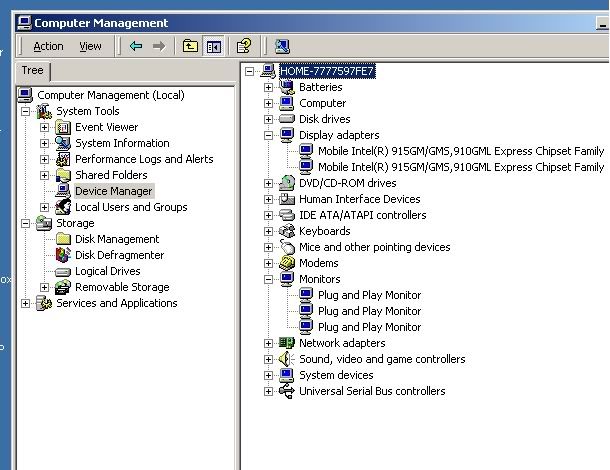Screen dimensions: 610x470
Task: Collapse the Storage node
Action: click(x=25, y=223)
